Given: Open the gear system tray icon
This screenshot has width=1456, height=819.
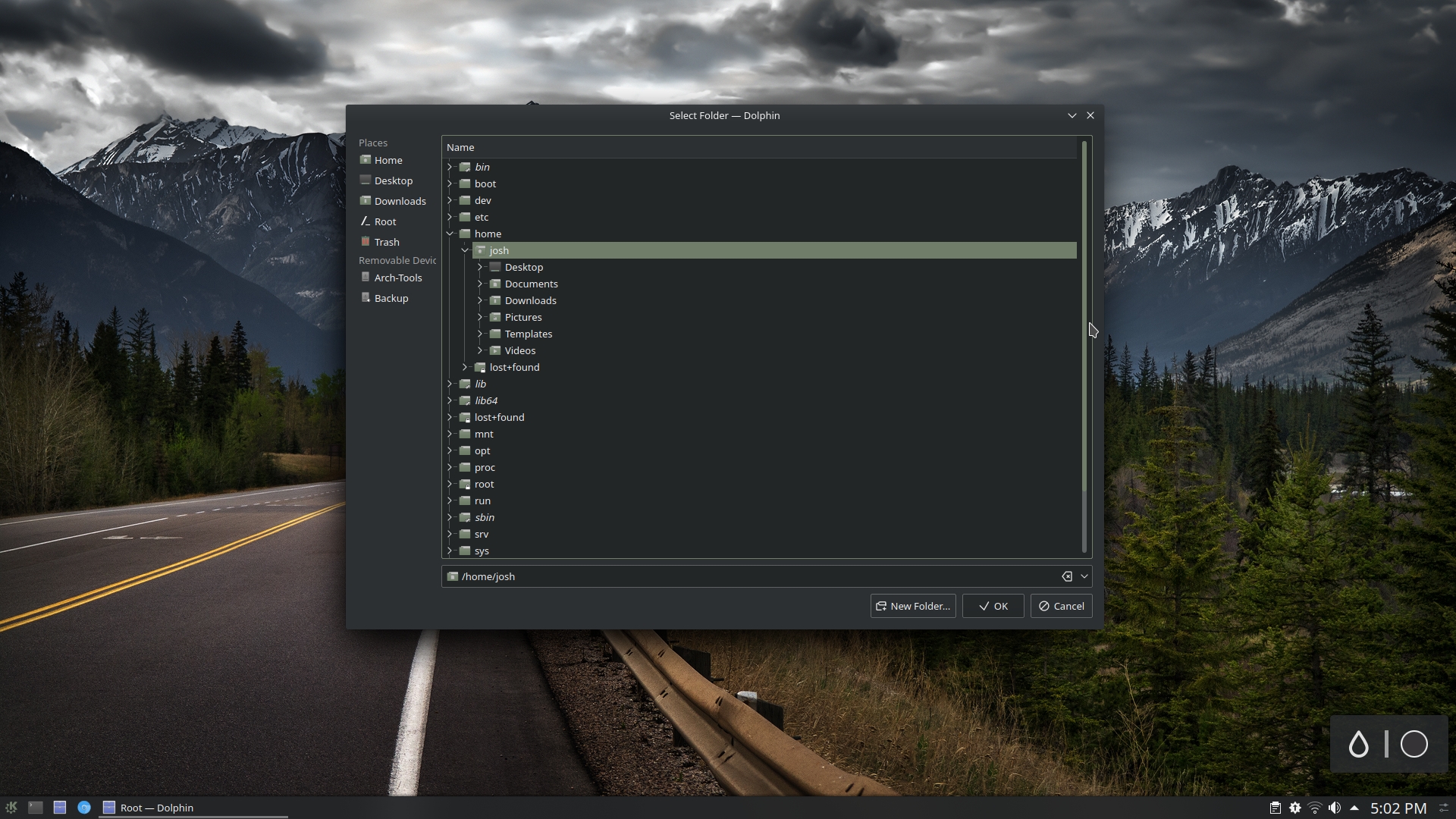Looking at the screenshot, I should (1295, 808).
